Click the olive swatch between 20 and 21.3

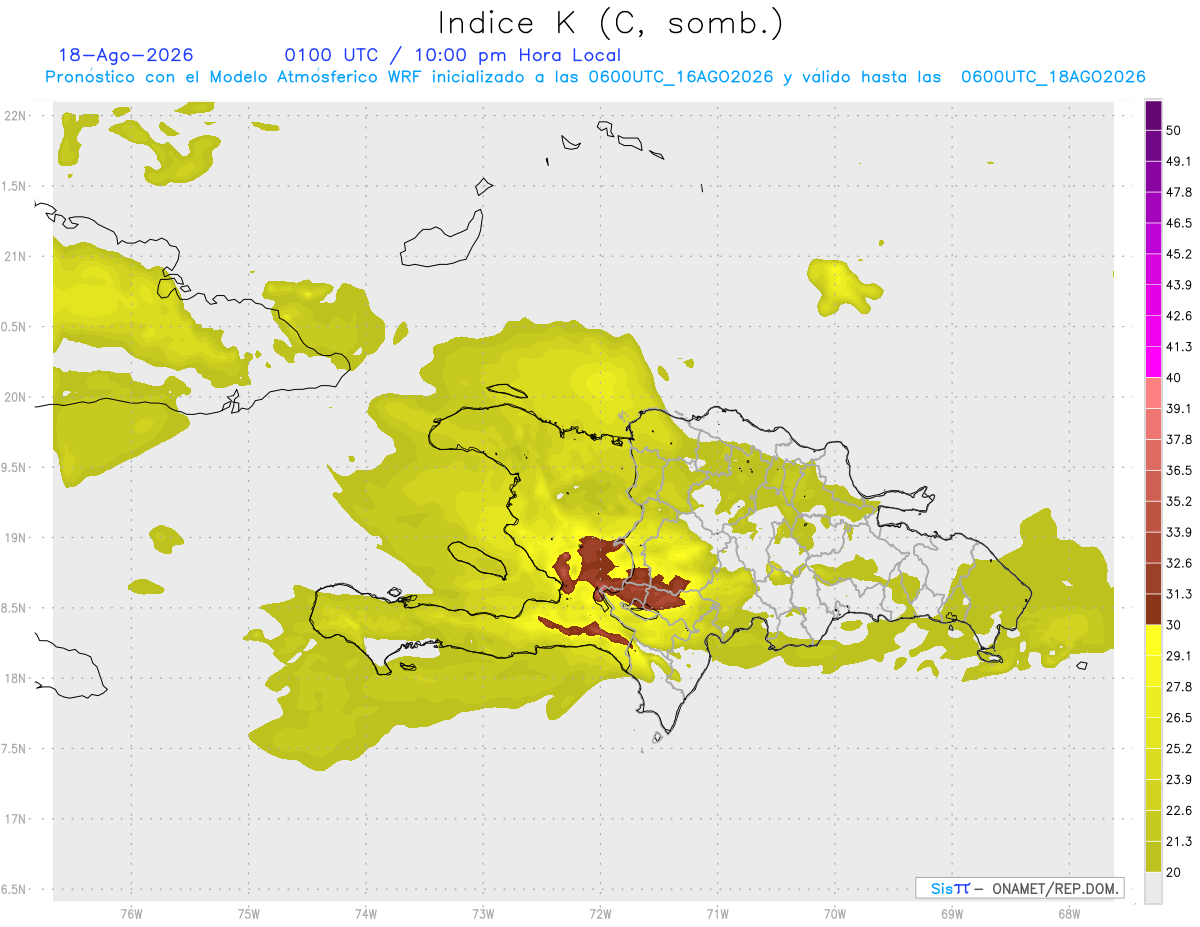[x=1153, y=856]
